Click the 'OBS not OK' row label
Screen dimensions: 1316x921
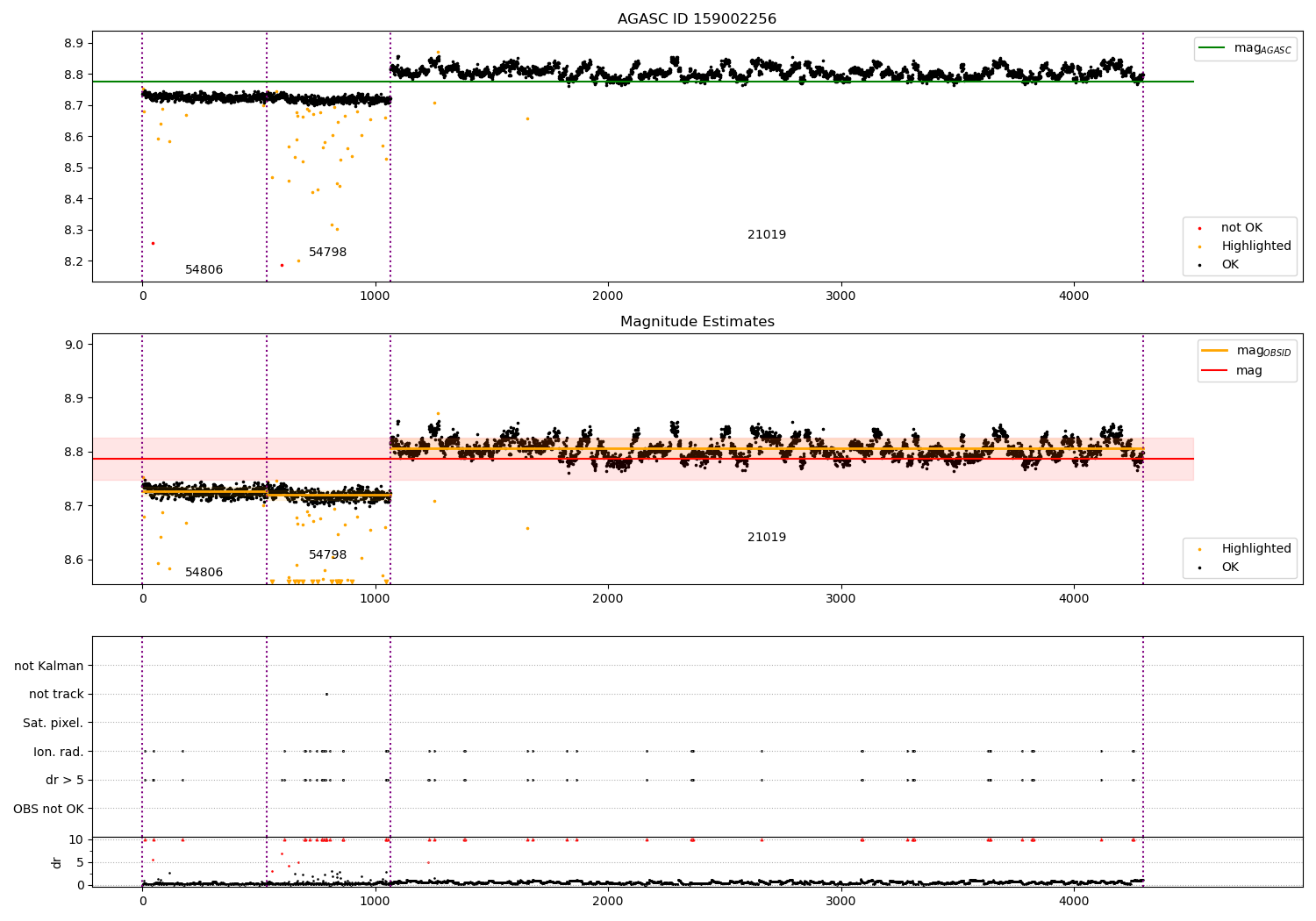click(x=49, y=809)
